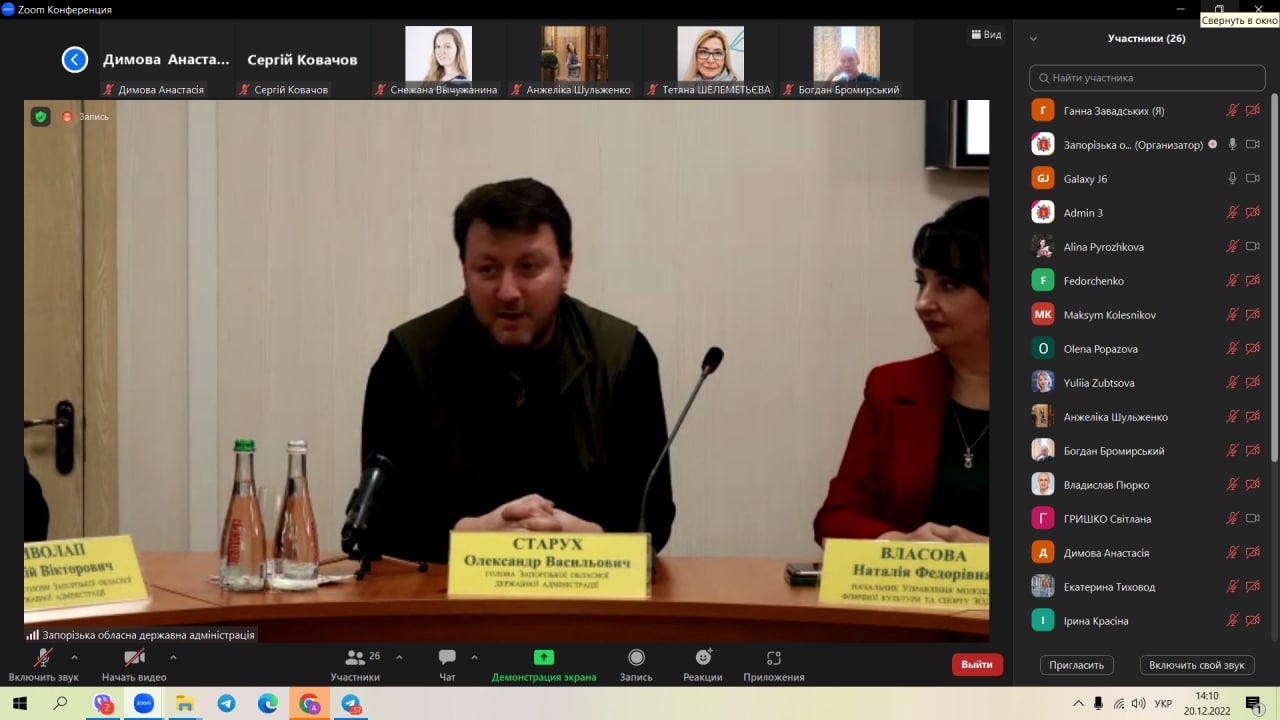Click the green encryption shield icon
This screenshot has width=1280, height=720.
(x=40, y=117)
